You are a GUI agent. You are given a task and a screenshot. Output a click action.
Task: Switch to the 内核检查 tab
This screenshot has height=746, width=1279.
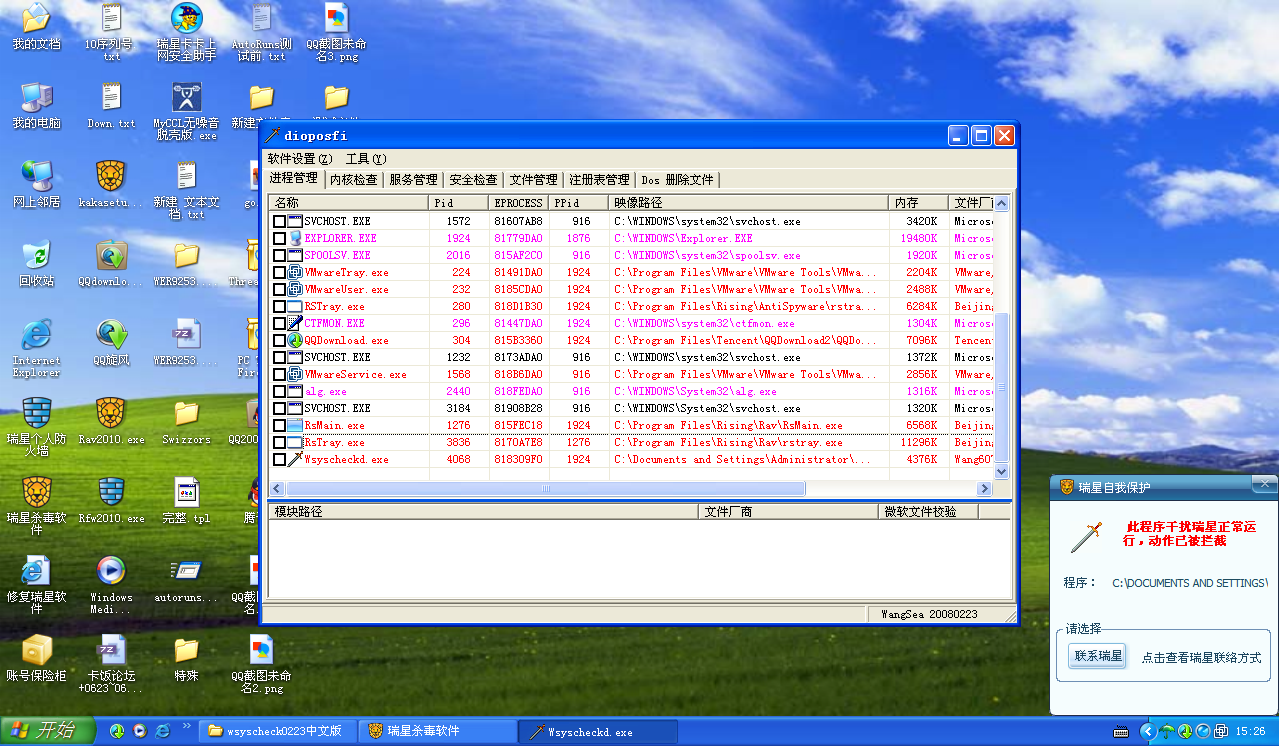coord(354,180)
